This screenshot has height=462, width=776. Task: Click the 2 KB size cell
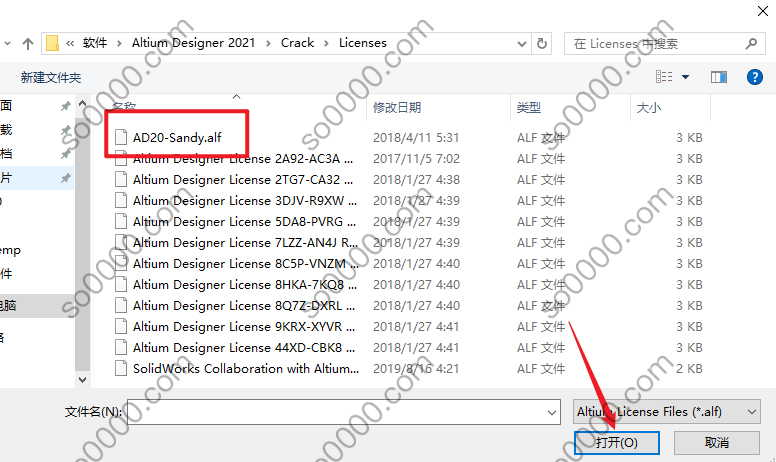tap(689, 369)
